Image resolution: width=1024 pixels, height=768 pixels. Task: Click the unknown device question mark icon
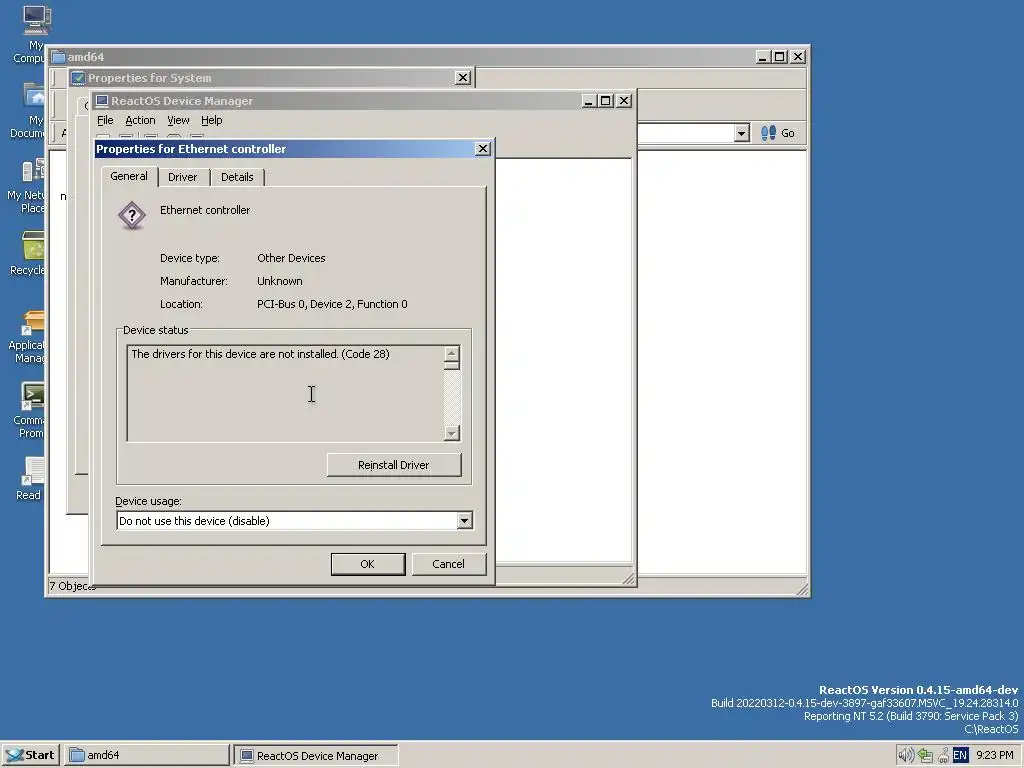(x=131, y=215)
